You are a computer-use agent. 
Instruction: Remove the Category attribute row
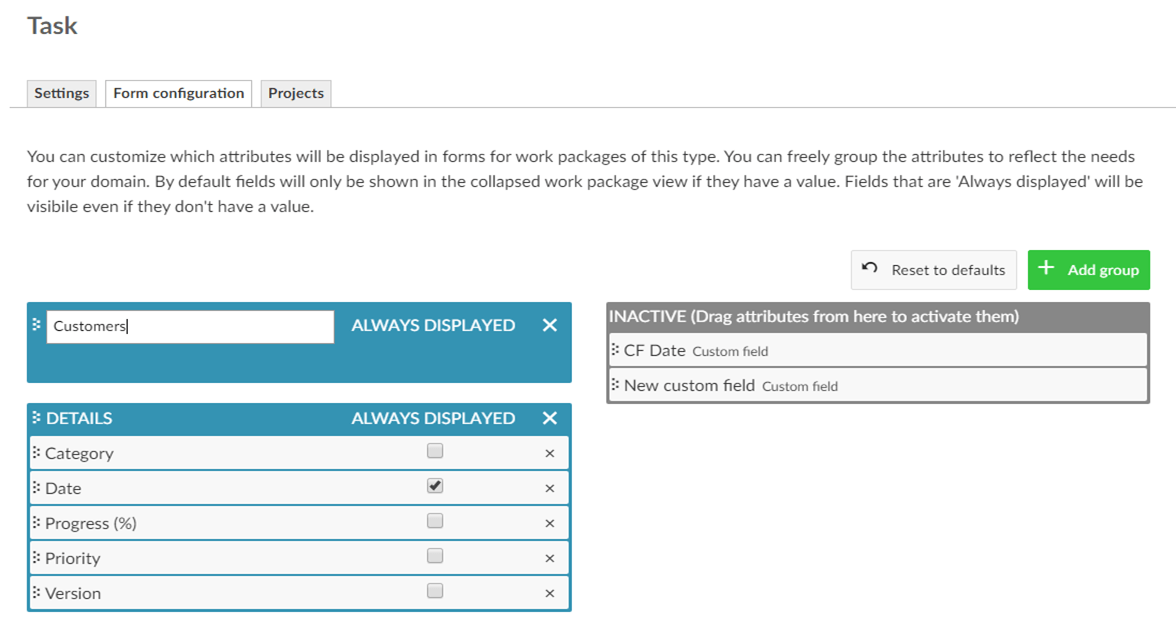click(549, 454)
